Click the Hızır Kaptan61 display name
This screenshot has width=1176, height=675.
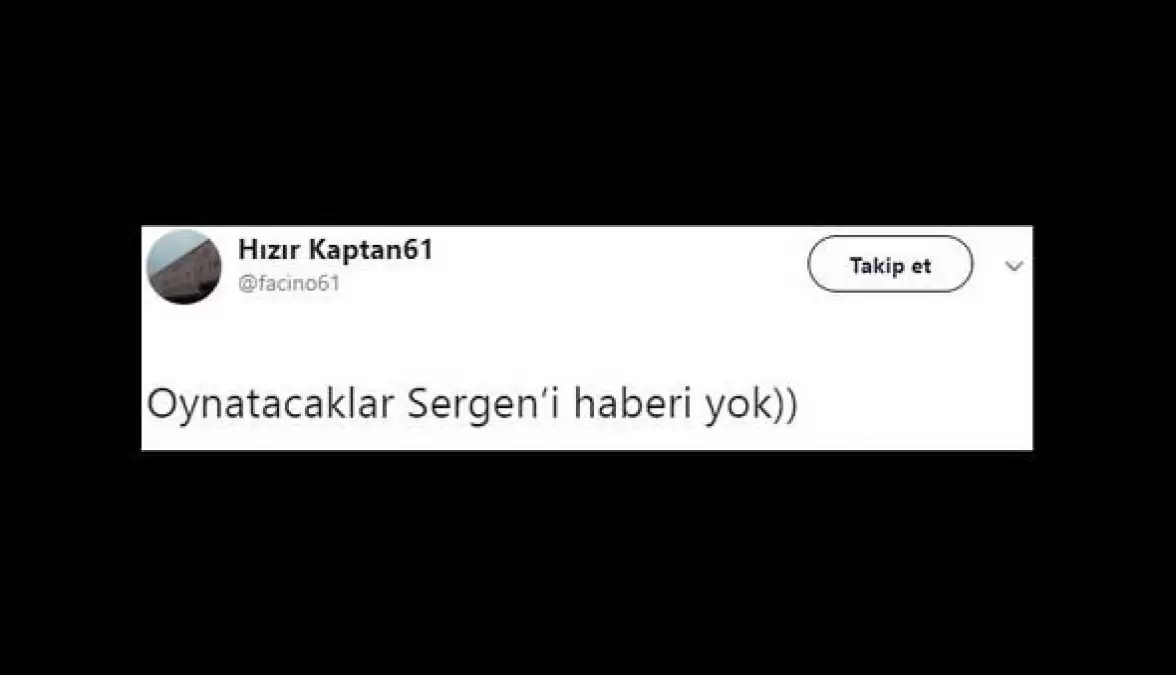click(x=335, y=250)
